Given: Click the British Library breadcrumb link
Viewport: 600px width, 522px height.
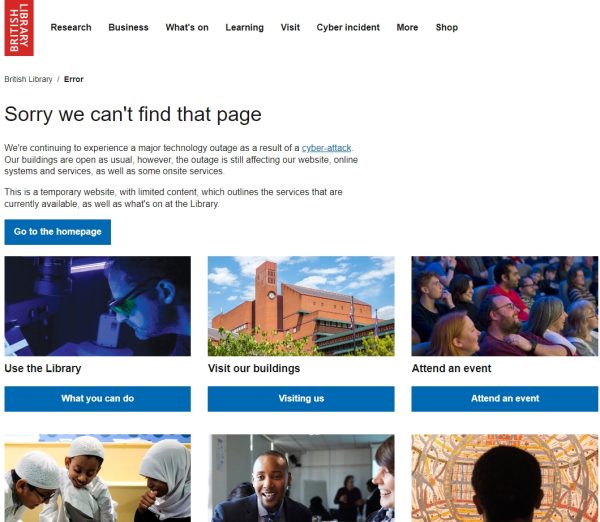Looking at the screenshot, I should pyautogui.click(x=28, y=79).
